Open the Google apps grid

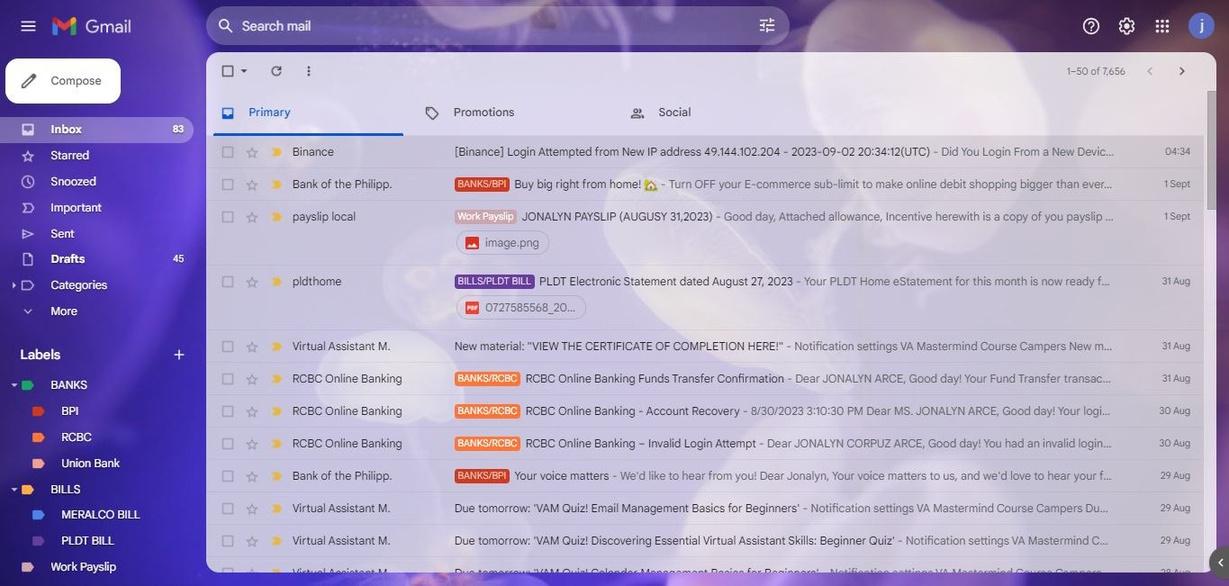click(x=1162, y=26)
